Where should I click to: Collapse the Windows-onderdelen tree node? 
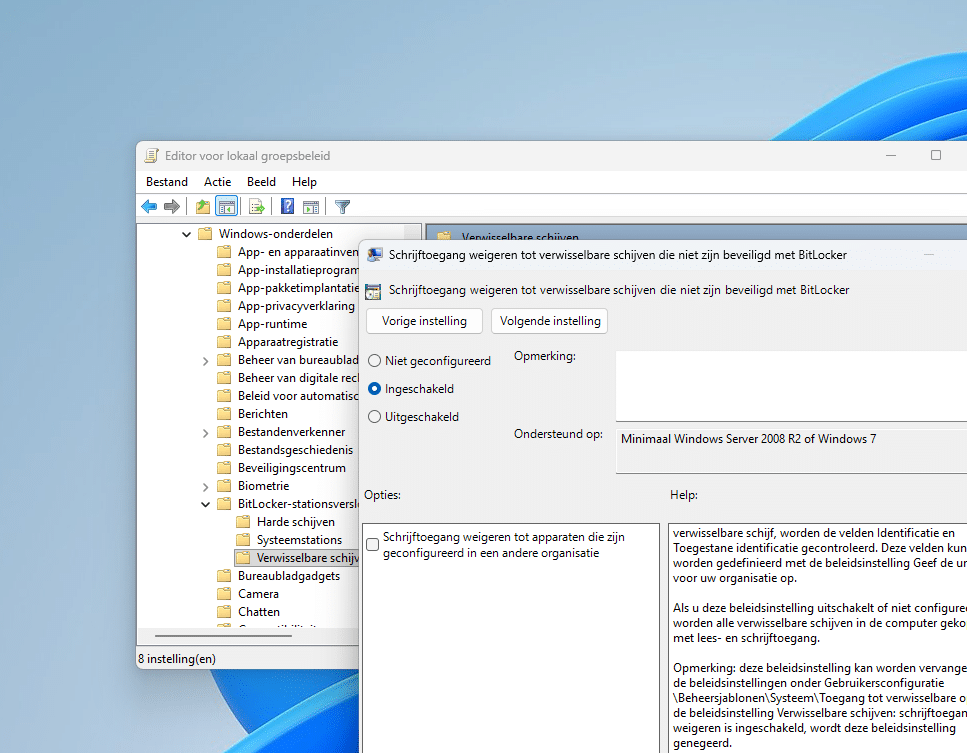click(x=186, y=233)
